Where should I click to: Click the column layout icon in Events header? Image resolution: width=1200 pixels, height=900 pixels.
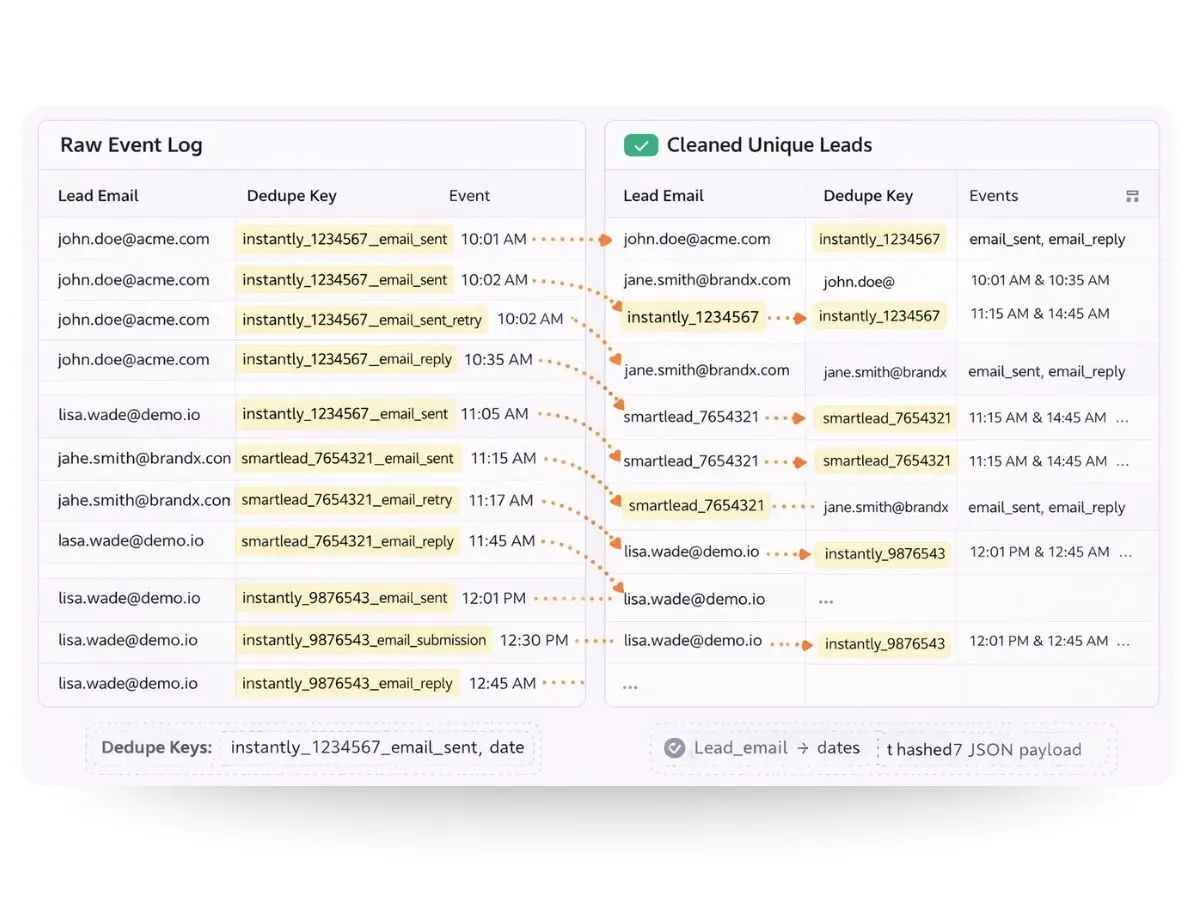tap(1132, 196)
